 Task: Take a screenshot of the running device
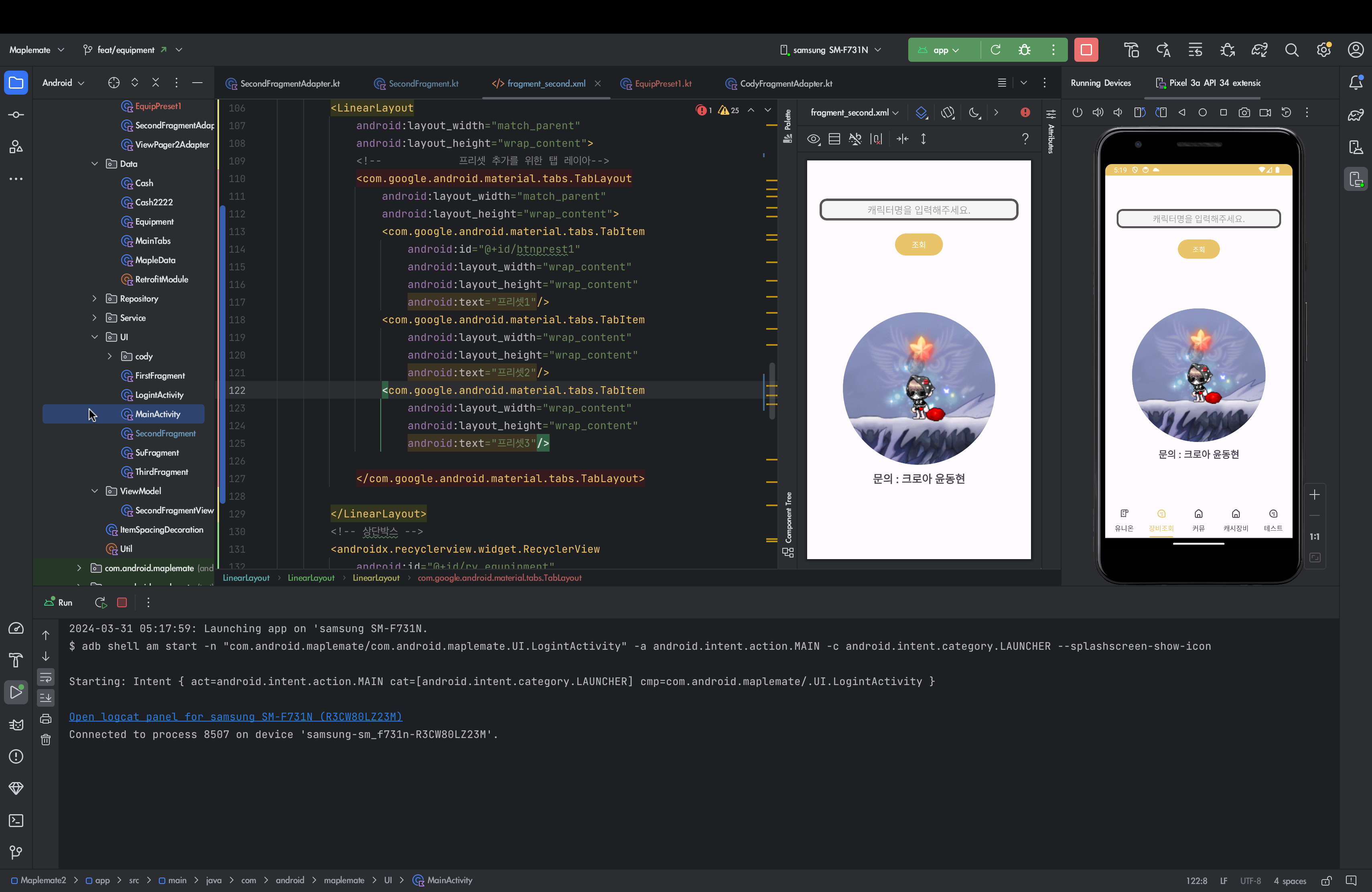(x=1244, y=112)
